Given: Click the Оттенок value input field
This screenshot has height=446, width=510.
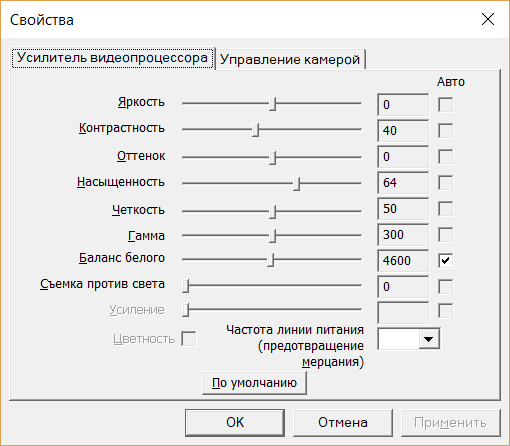Looking at the screenshot, I should pyautogui.click(x=403, y=157).
